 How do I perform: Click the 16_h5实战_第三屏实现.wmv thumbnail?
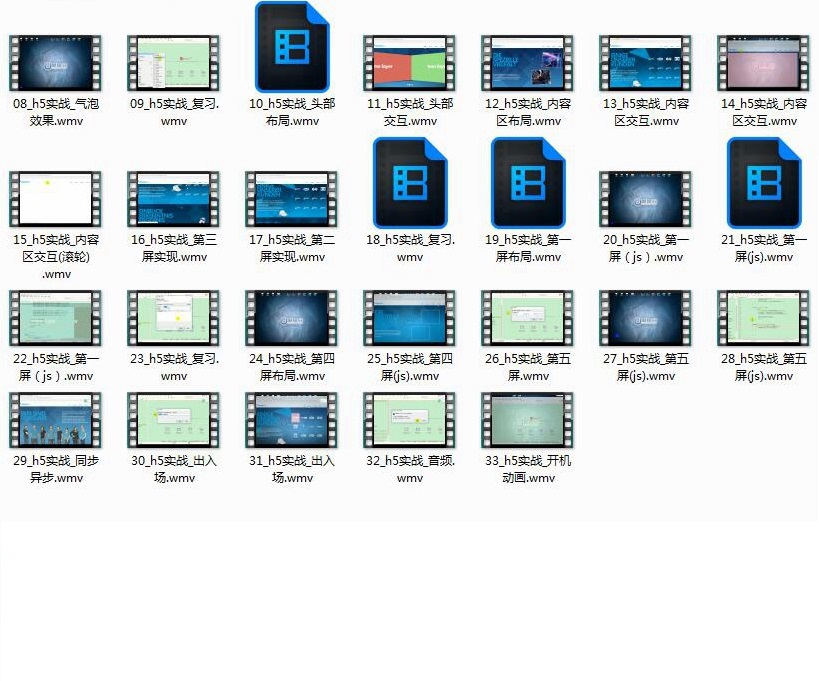tap(173, 199)
